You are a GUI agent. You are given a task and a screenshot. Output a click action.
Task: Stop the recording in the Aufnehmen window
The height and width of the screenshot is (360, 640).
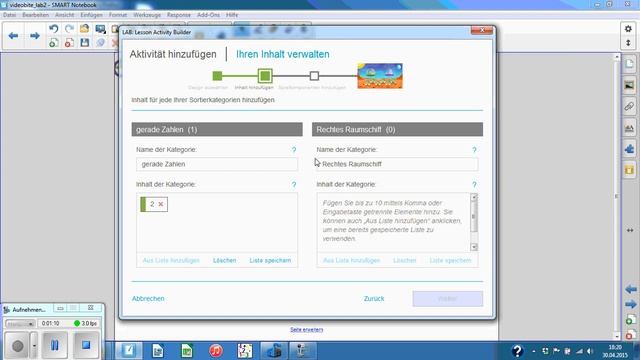click(x=86, y=345)
